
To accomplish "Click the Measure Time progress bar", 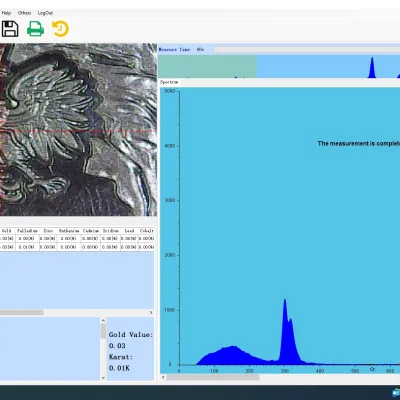I will click(x=307, y=49).
